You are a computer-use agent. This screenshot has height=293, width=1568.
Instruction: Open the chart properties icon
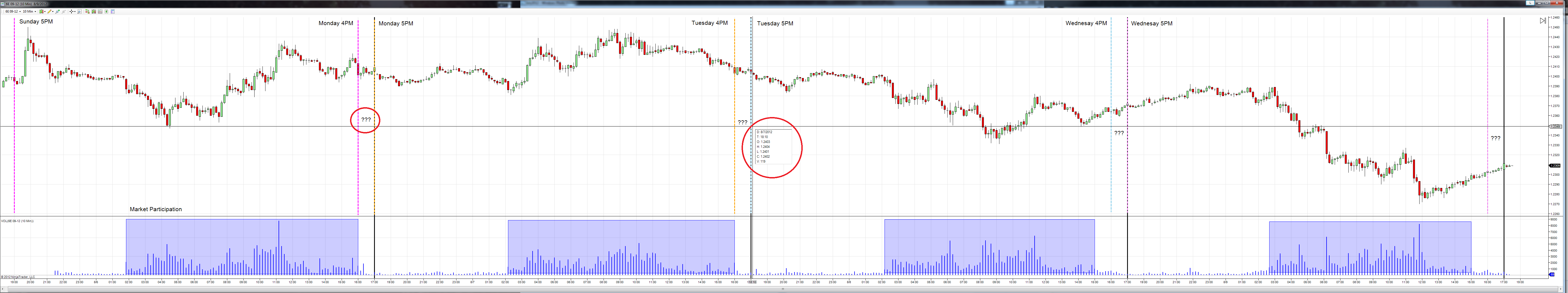click(x=113, y=11)
